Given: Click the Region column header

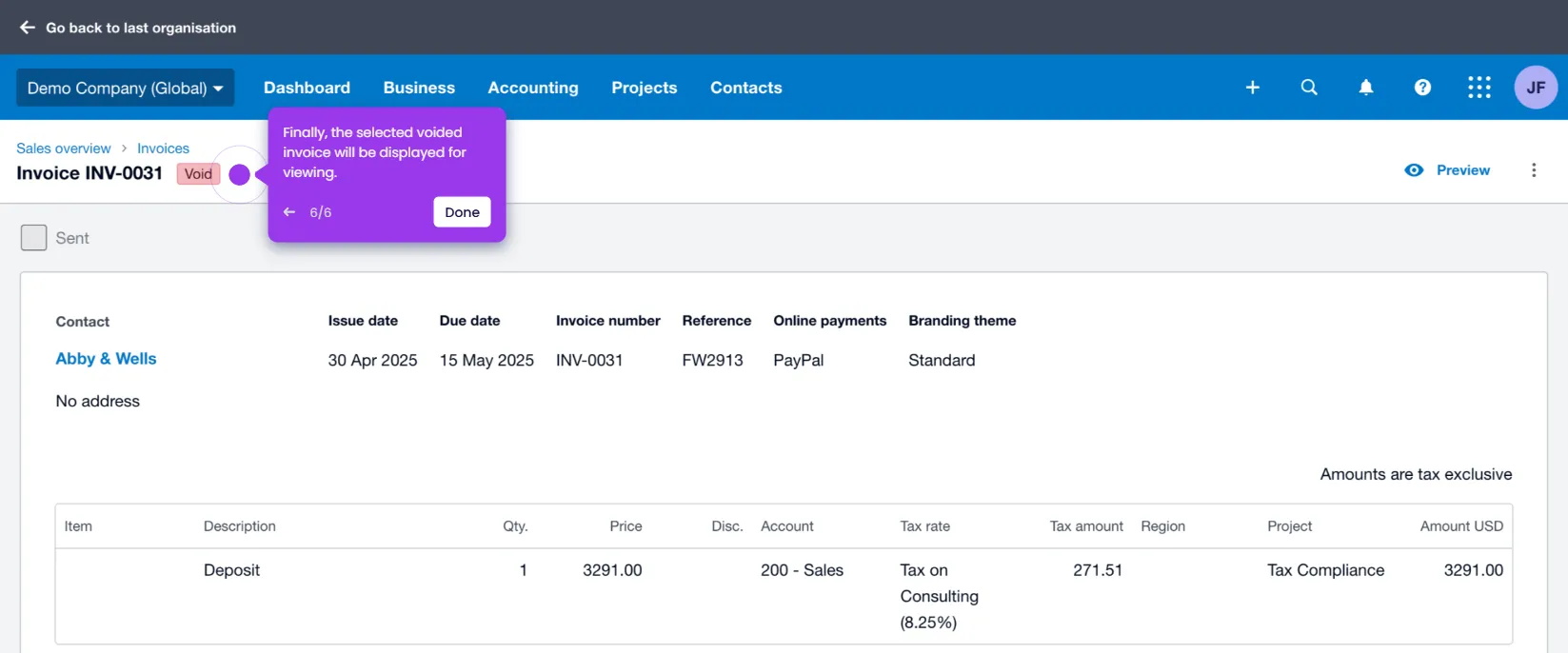Looking at the screenshot, I should [x=1162, y=526].
